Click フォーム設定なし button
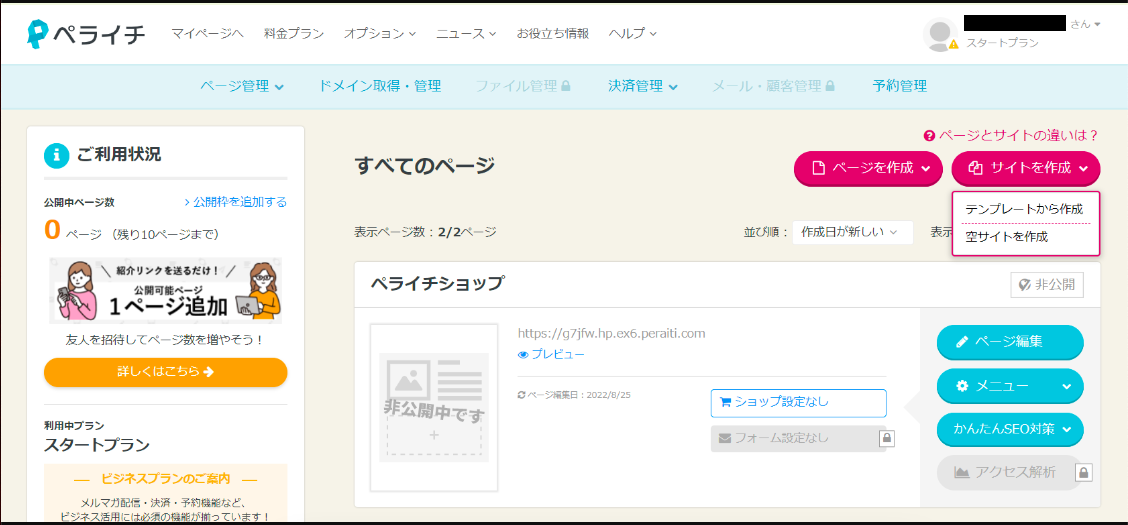1128x525 pixels. [799, 438]
